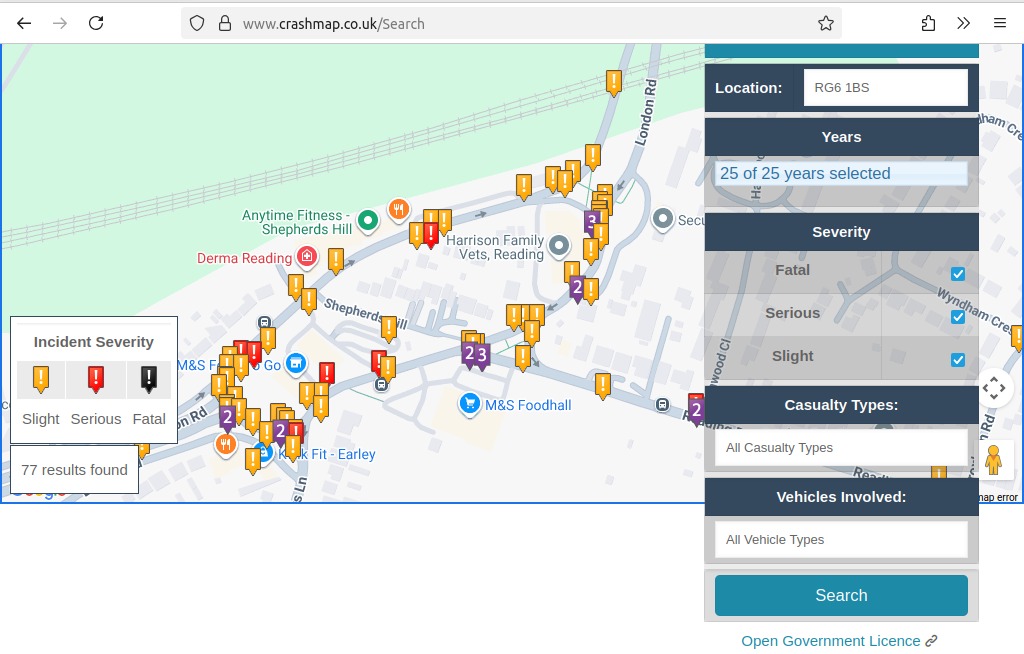Go back to the previous page
The image size is (1024, 654).
pos(24,24)
